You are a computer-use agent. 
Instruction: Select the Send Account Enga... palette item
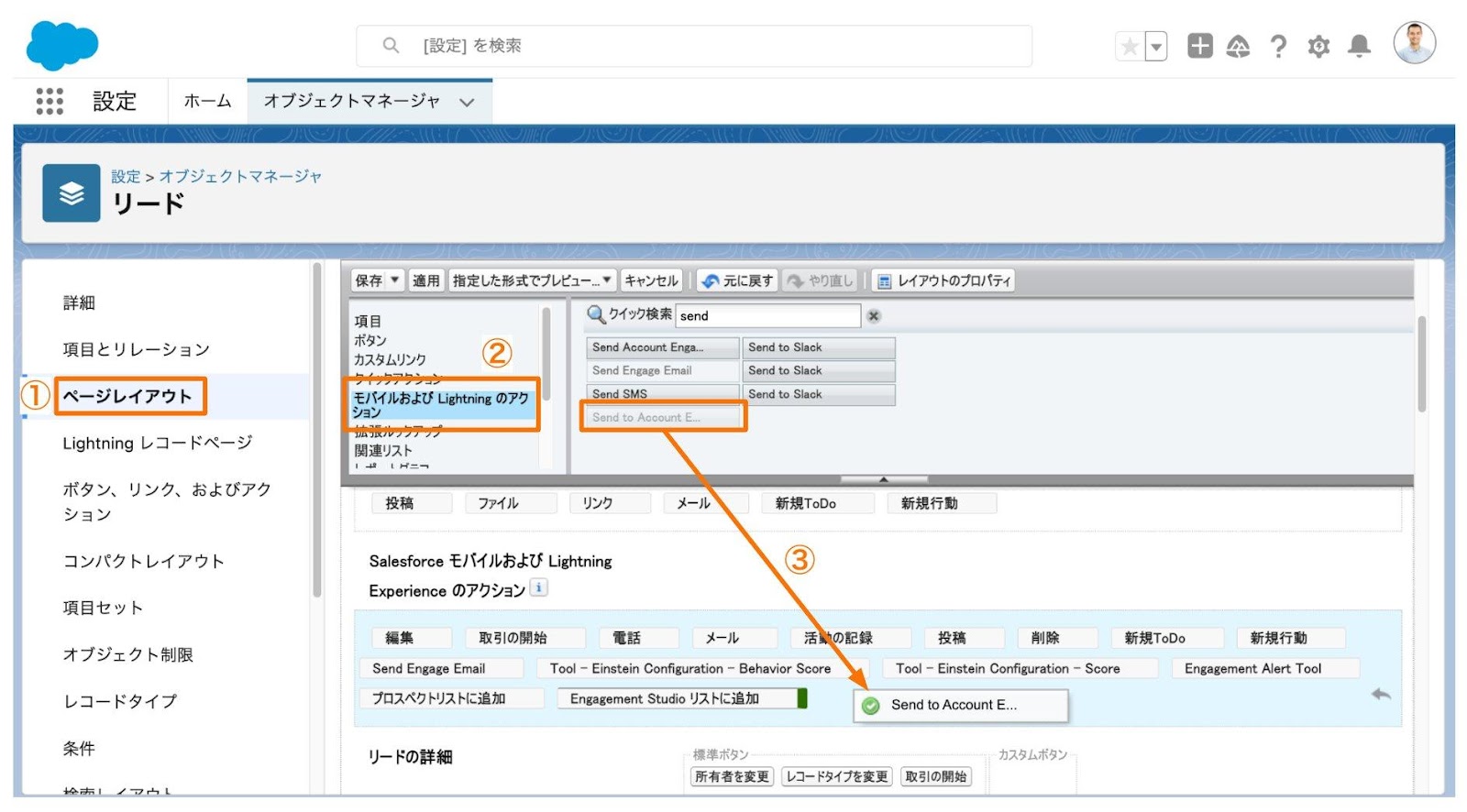point(663,347)
